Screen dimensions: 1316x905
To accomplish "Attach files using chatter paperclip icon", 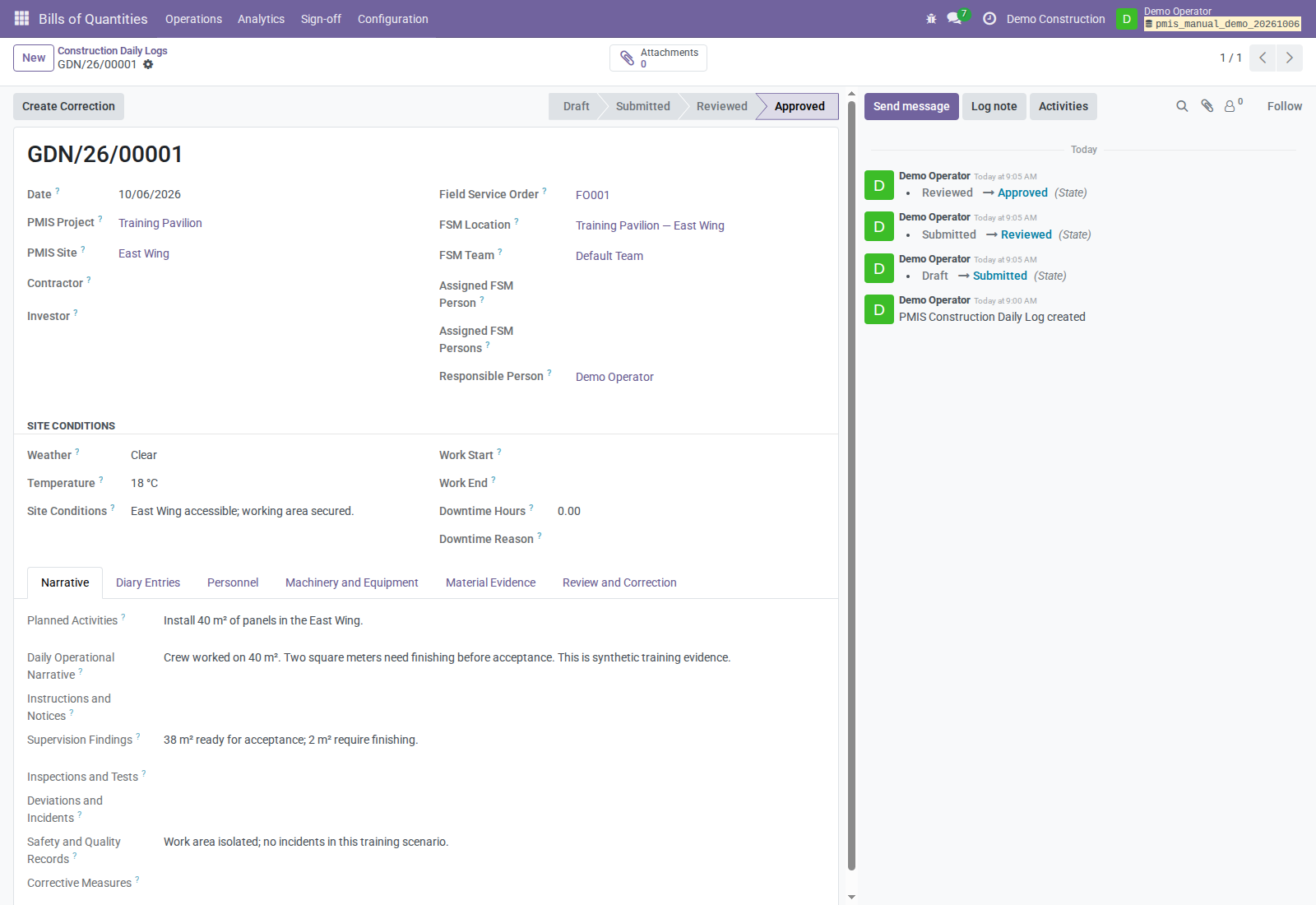I will 1207,106.
